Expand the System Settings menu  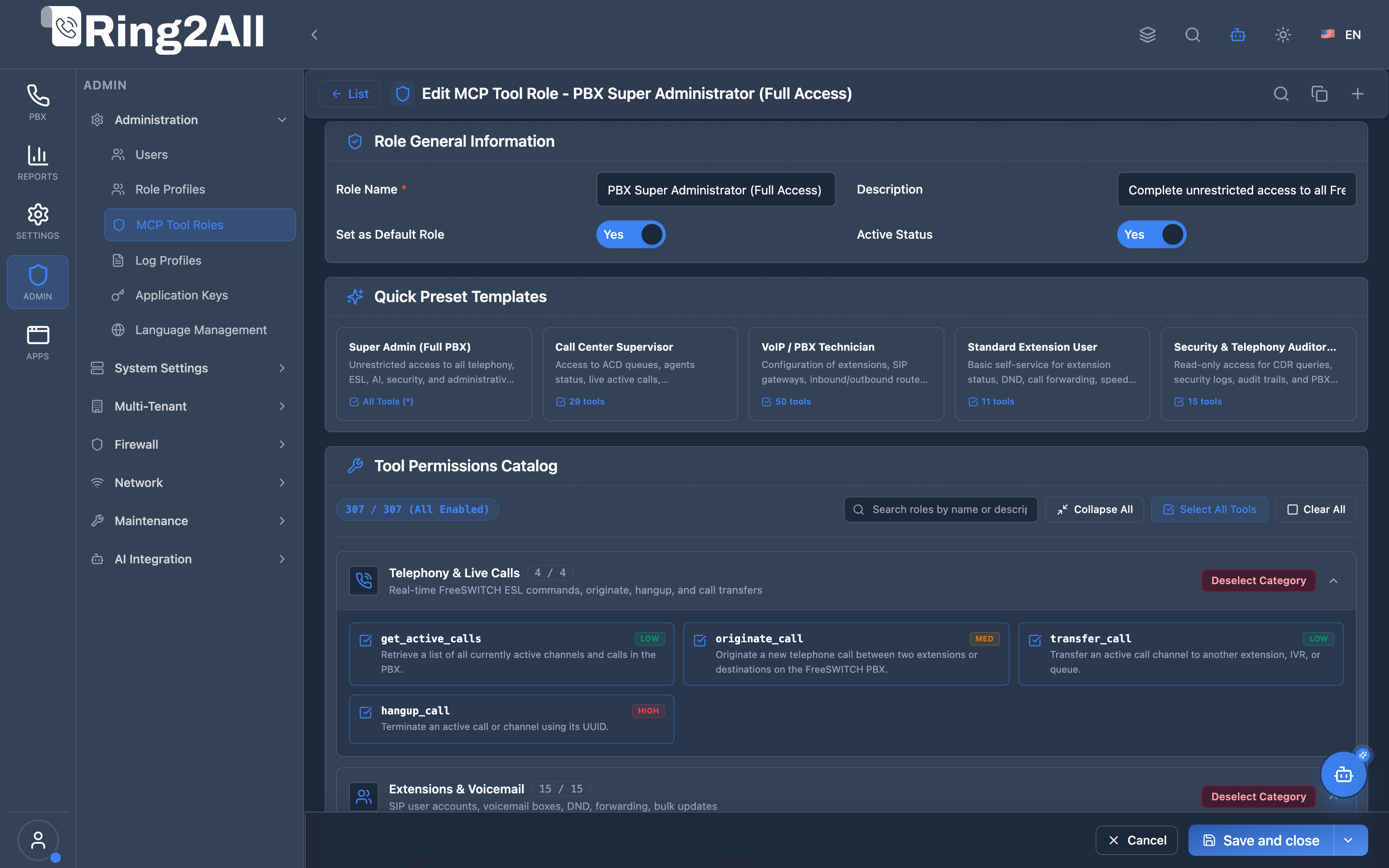pos(189,368)
